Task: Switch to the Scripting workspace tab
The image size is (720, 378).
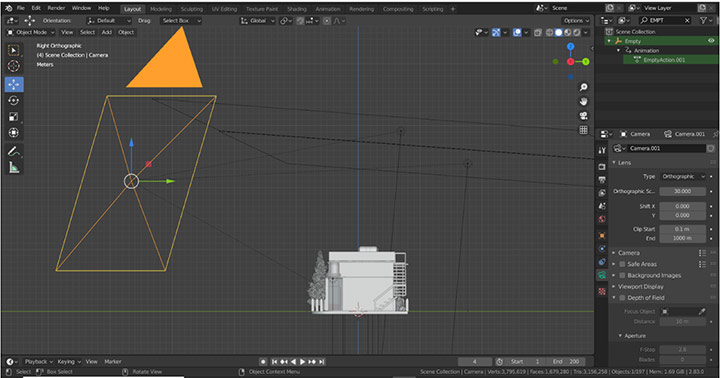Action: (433, 9)
